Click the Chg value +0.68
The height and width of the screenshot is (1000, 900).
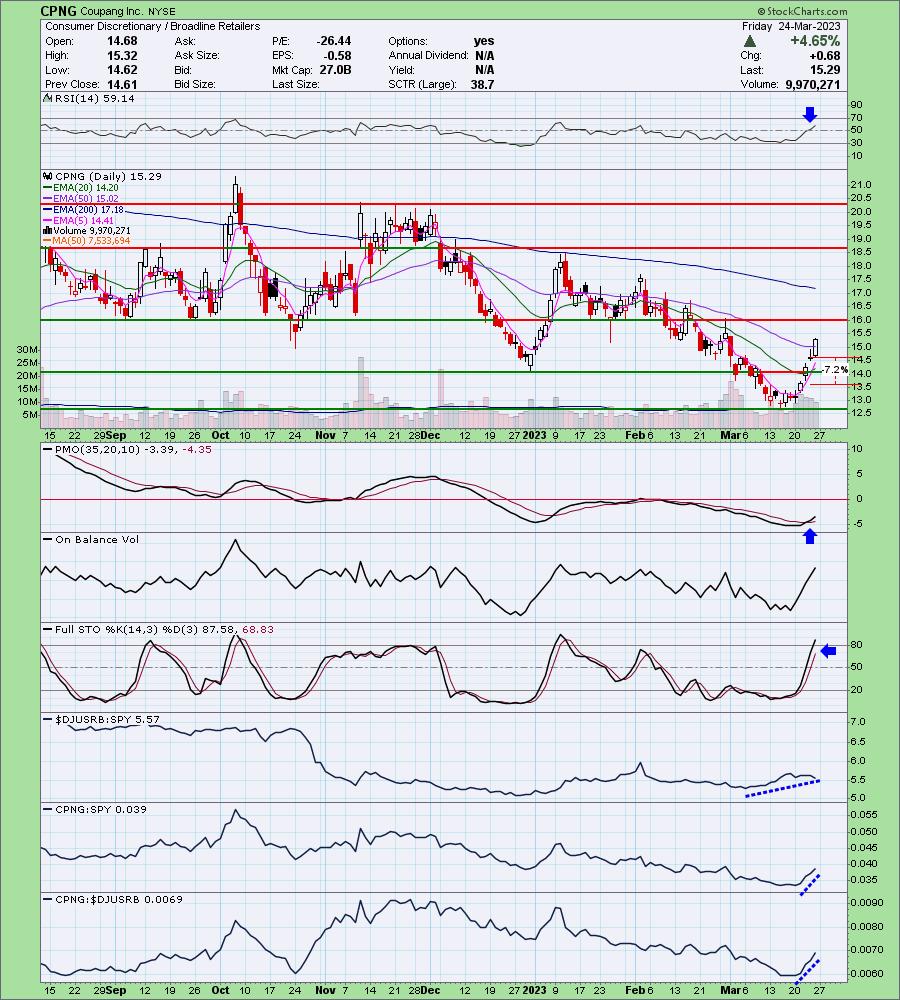(825, 55)
